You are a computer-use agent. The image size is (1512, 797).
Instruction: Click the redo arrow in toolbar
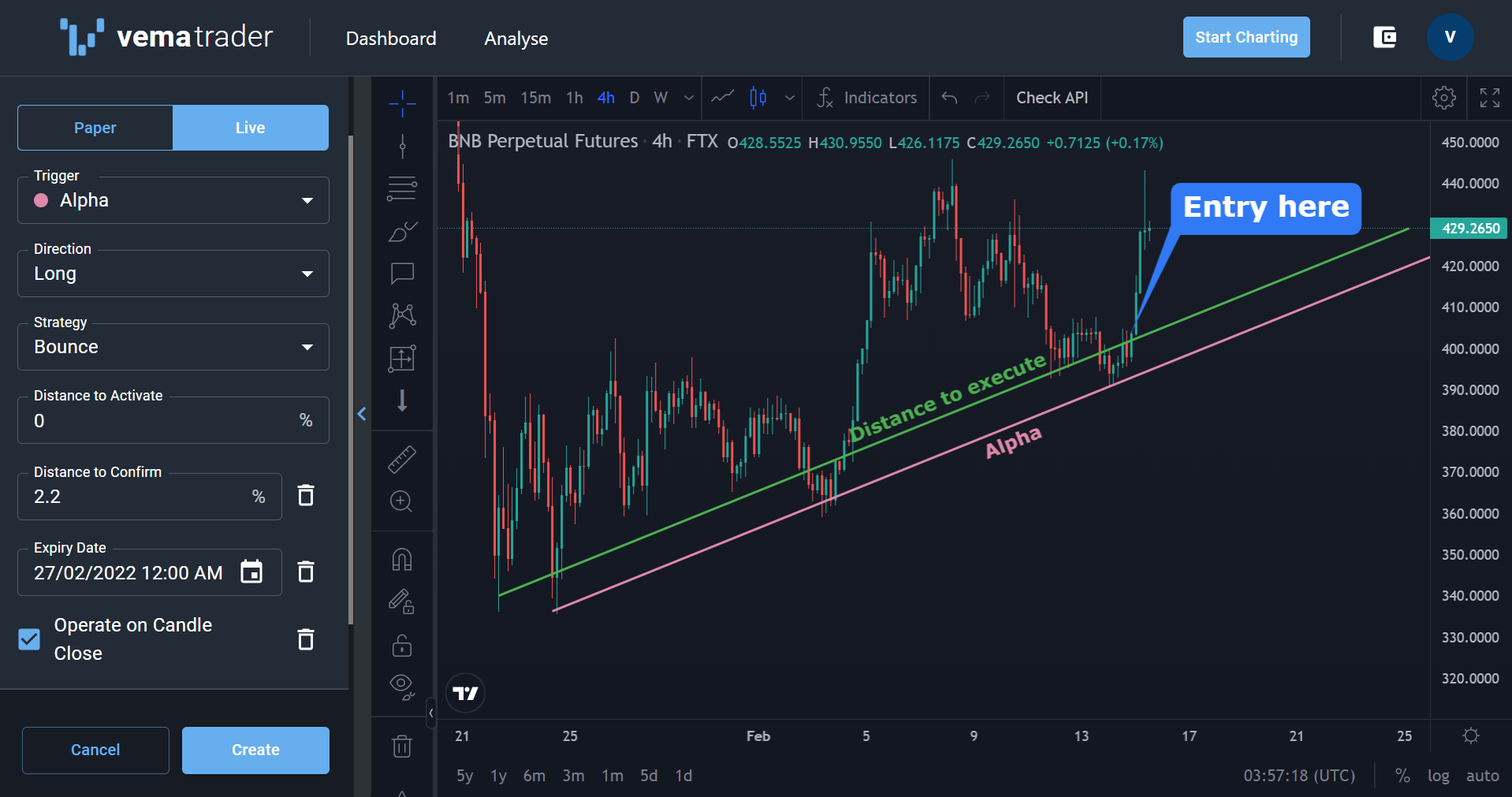tap(982, 98)
